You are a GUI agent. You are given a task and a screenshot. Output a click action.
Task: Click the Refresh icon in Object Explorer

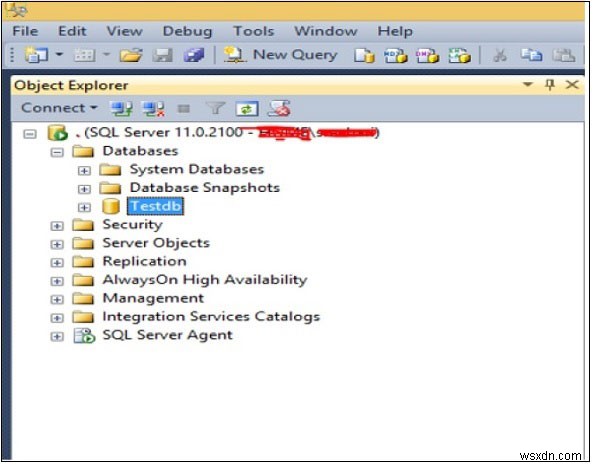click(247, 109)
